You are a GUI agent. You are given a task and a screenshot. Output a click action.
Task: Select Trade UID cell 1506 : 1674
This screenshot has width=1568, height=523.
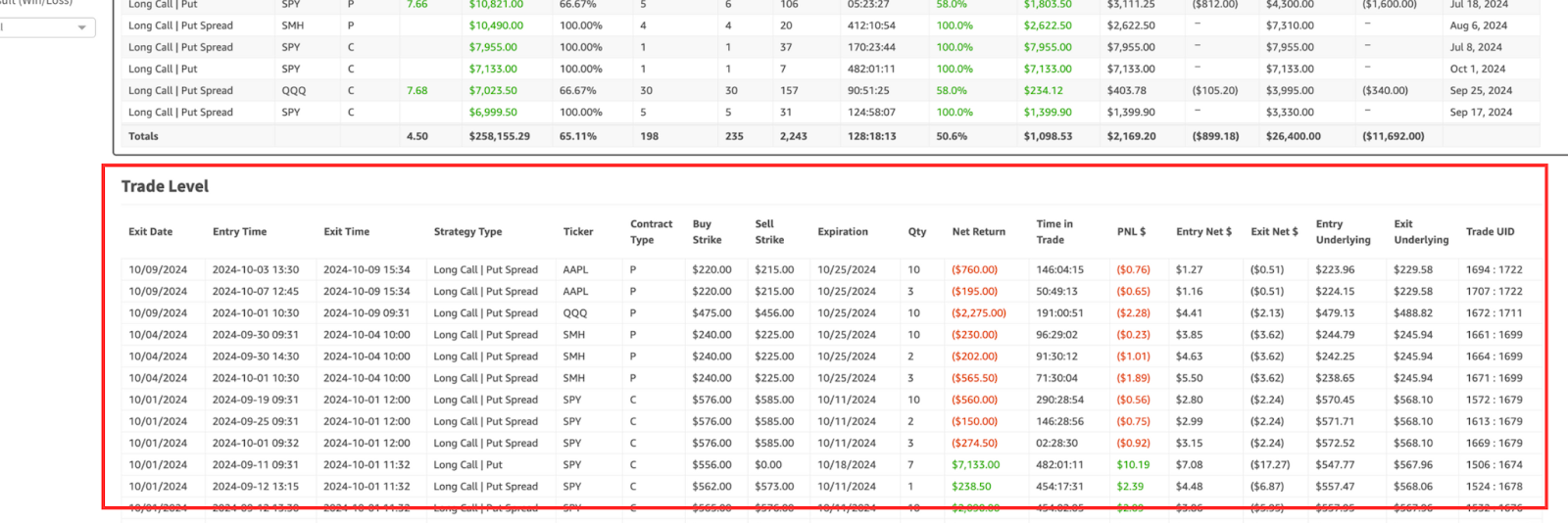[x=1494, y=464]
